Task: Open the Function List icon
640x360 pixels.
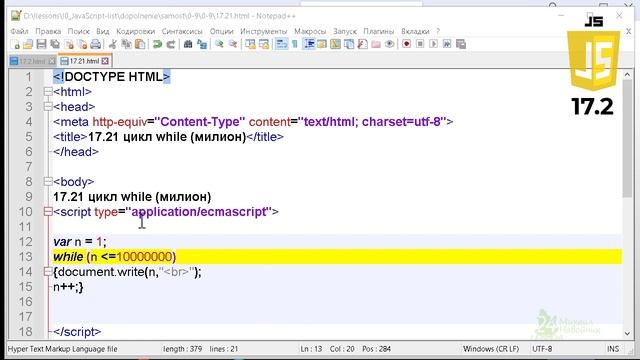Action: (x=362, y=44)
